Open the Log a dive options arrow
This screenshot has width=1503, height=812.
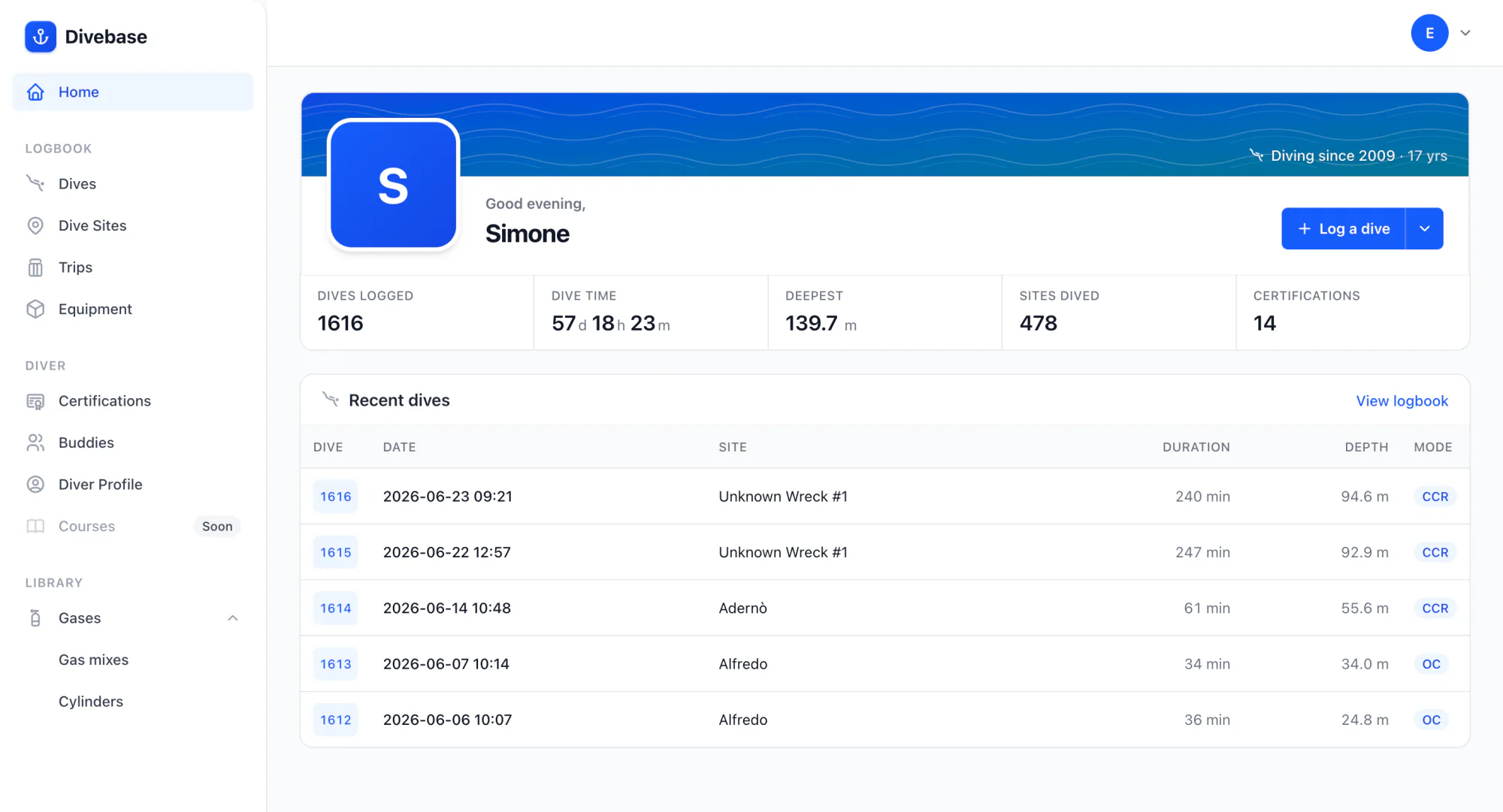click(1424, 228)
